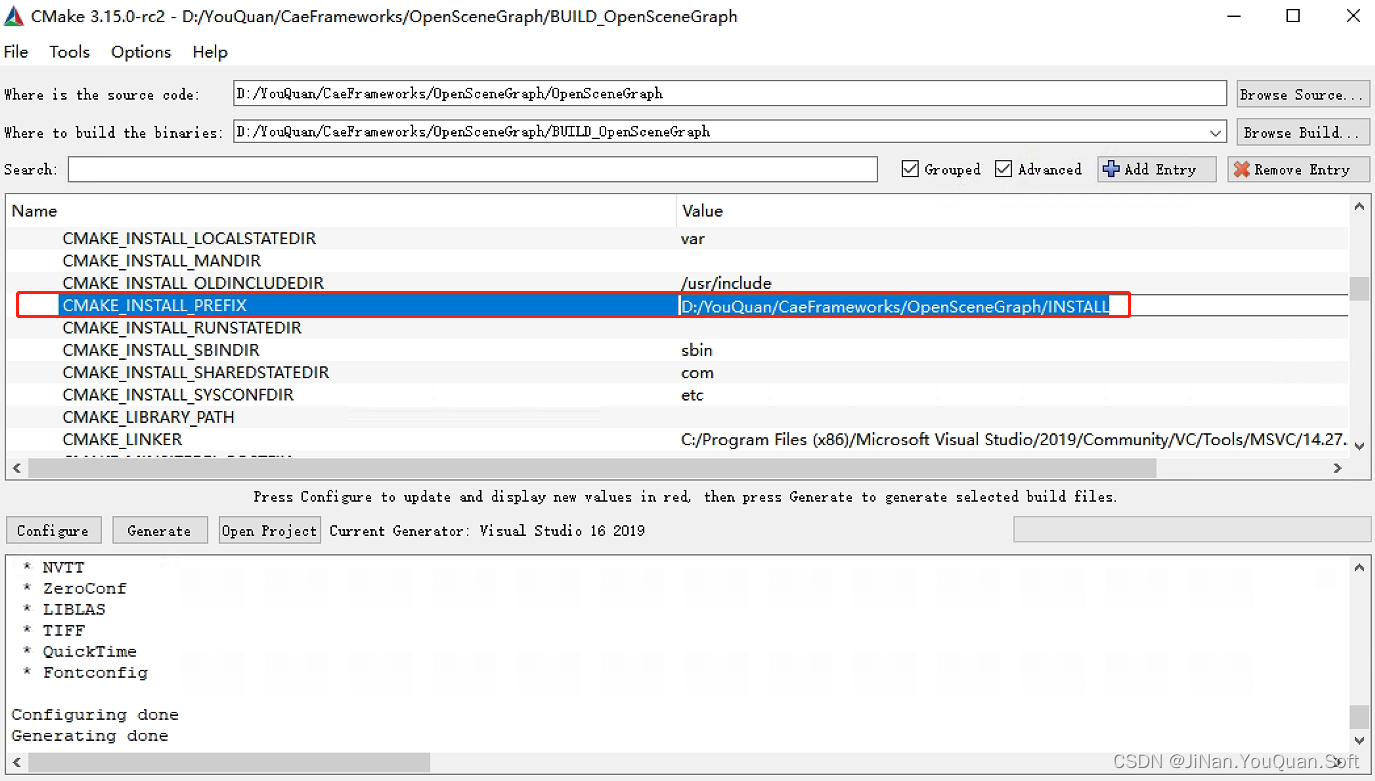The height and width of the screenshot is (781, 1375).
Task: Click the CMake logo icon in title bar
Action: click(x=13, y=16)
